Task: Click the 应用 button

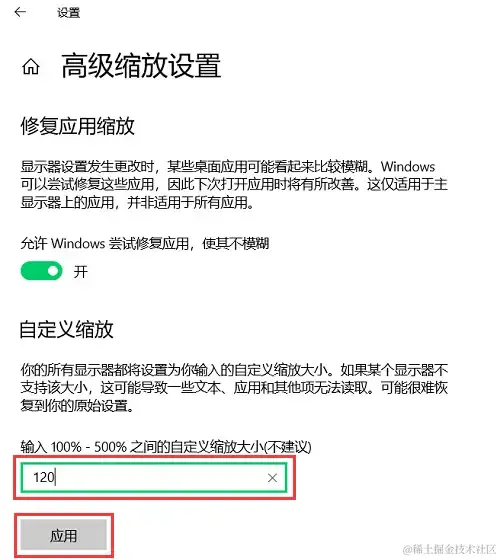Action: click(63, 535)
